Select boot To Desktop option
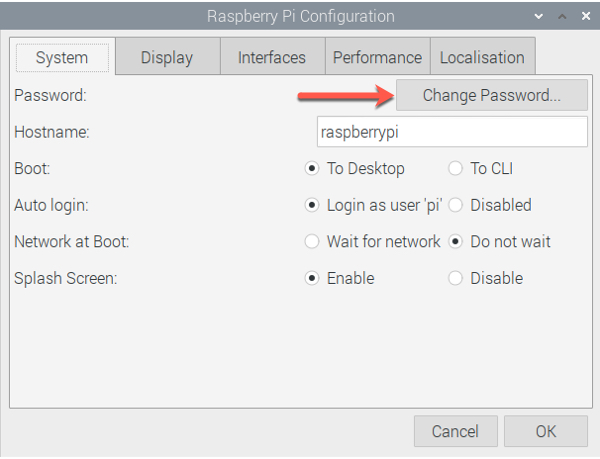This screenshot has height=459, width=600. (x=311, y=169)
